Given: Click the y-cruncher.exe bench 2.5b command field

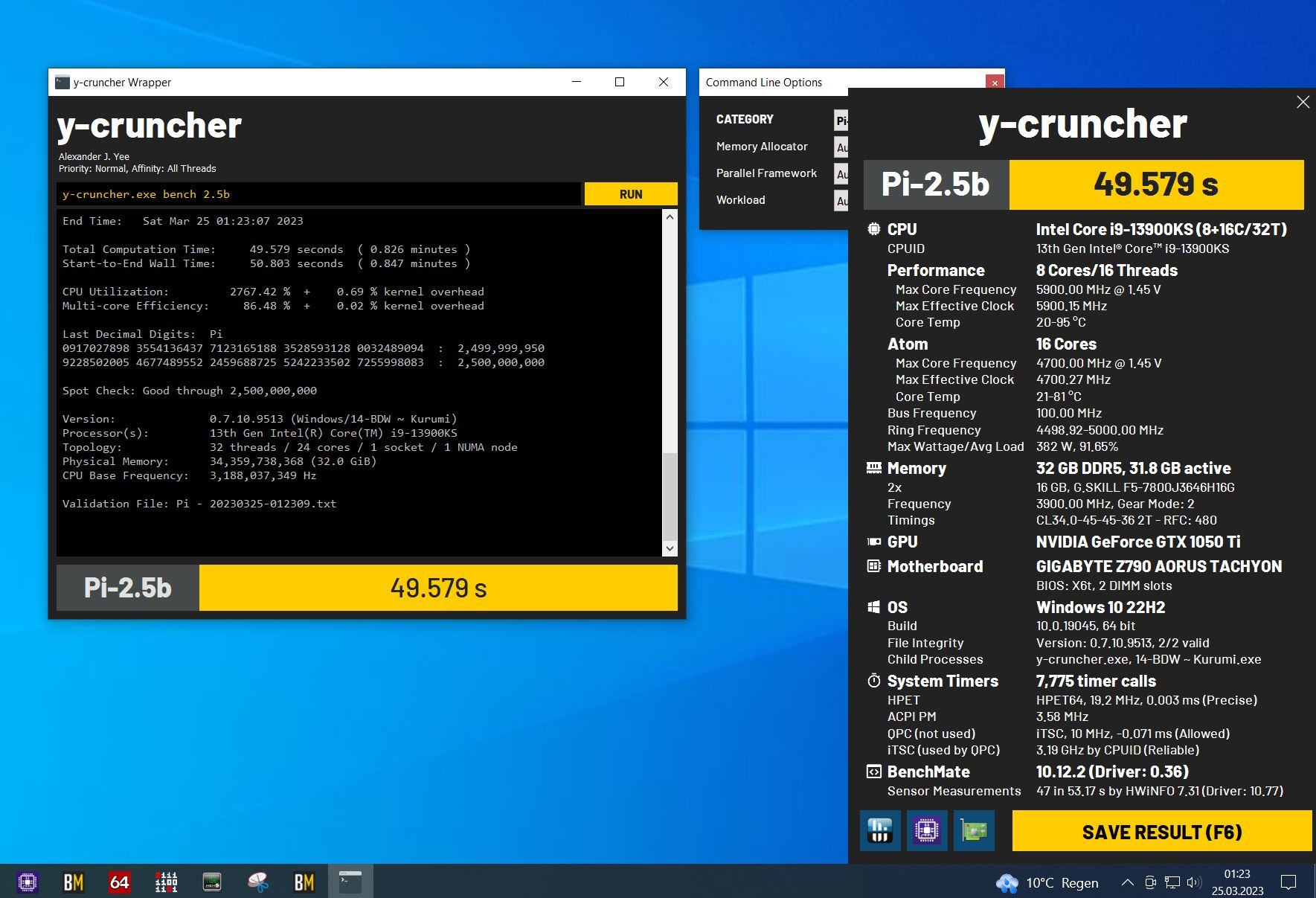Looking at the screenshot, I should coord(318,194).
